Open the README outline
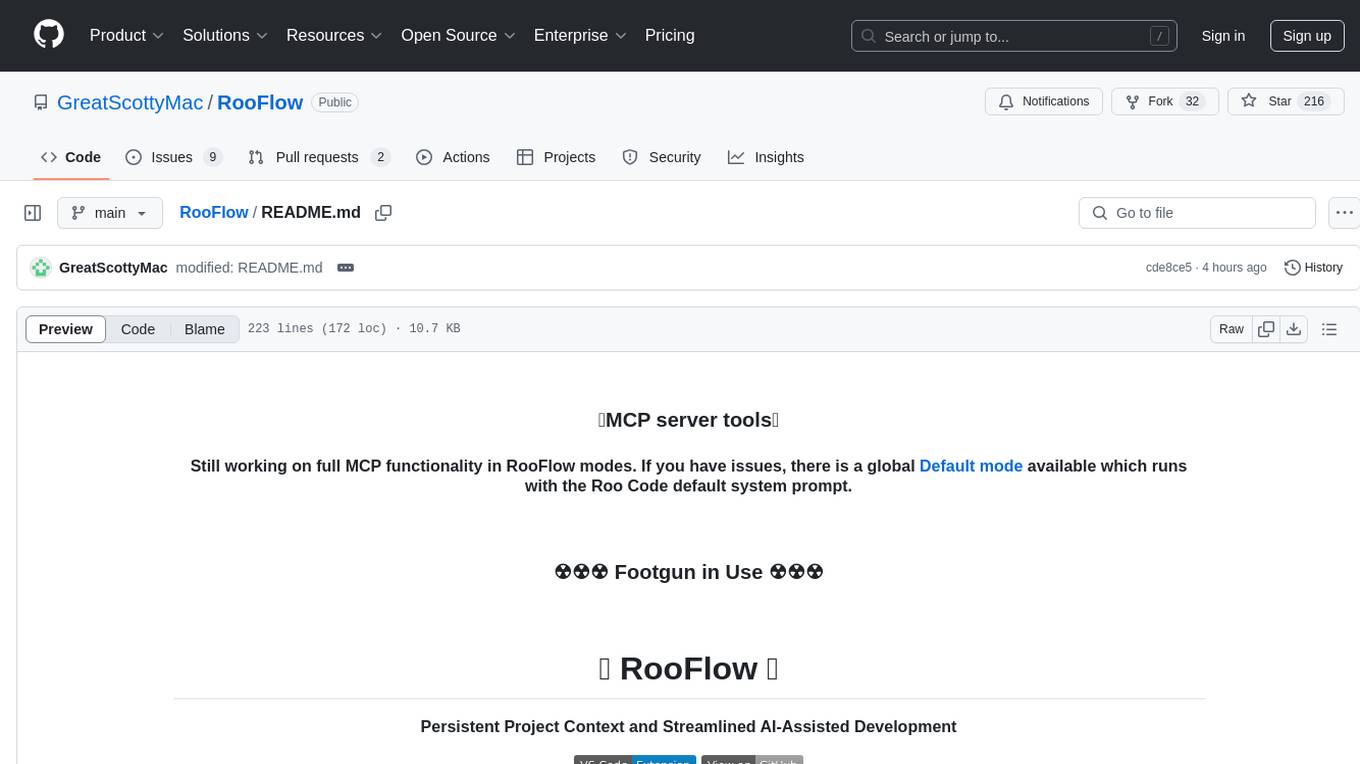Screen dimensions: 1360x764 1329,329
